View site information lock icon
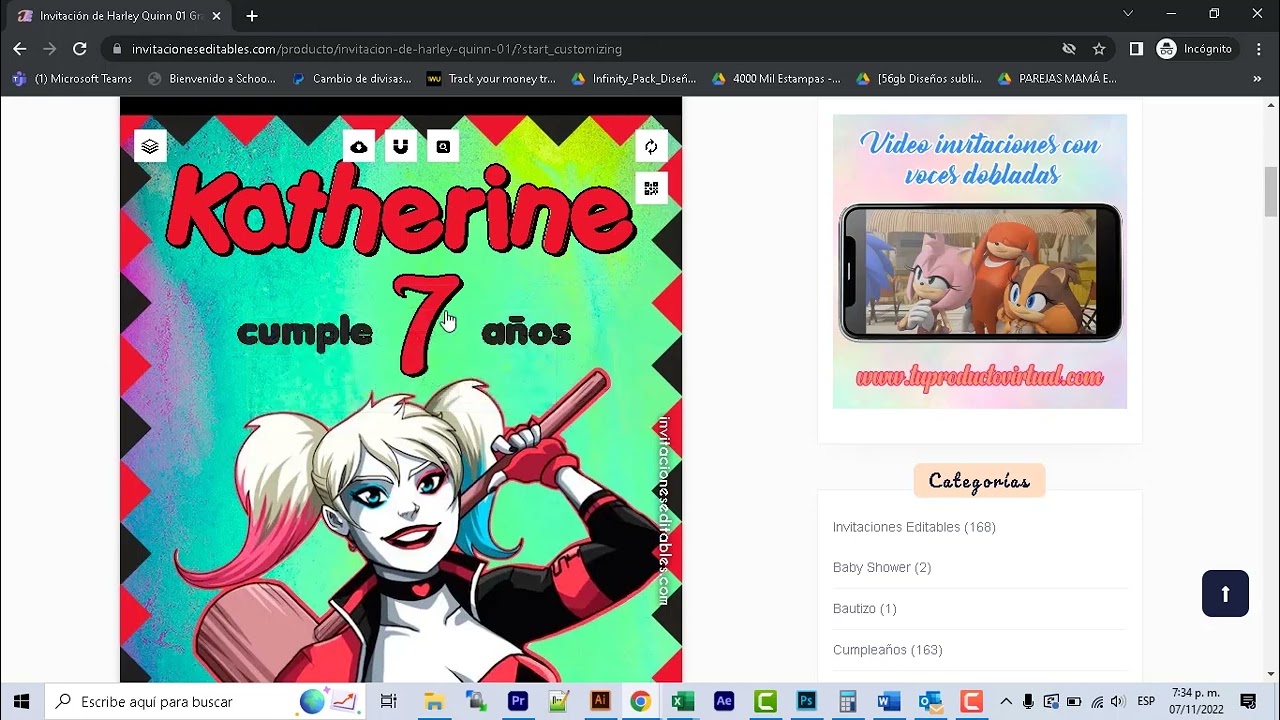 click(x=118, y=49)
